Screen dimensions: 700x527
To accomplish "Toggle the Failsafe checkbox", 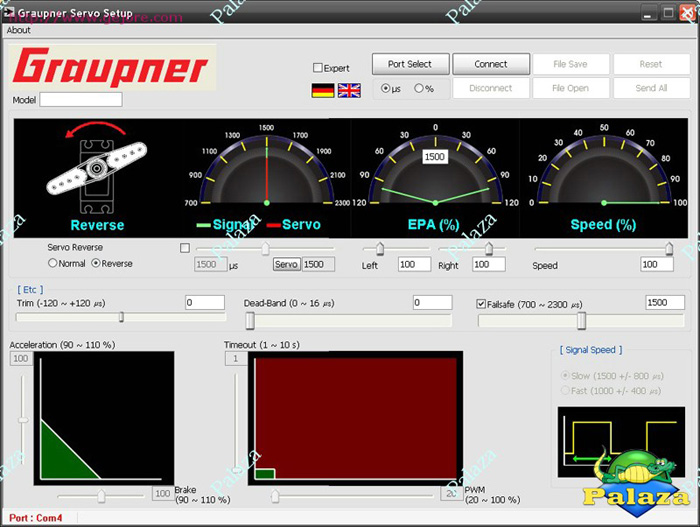I will pyautogui.click(x=481, y=304).
